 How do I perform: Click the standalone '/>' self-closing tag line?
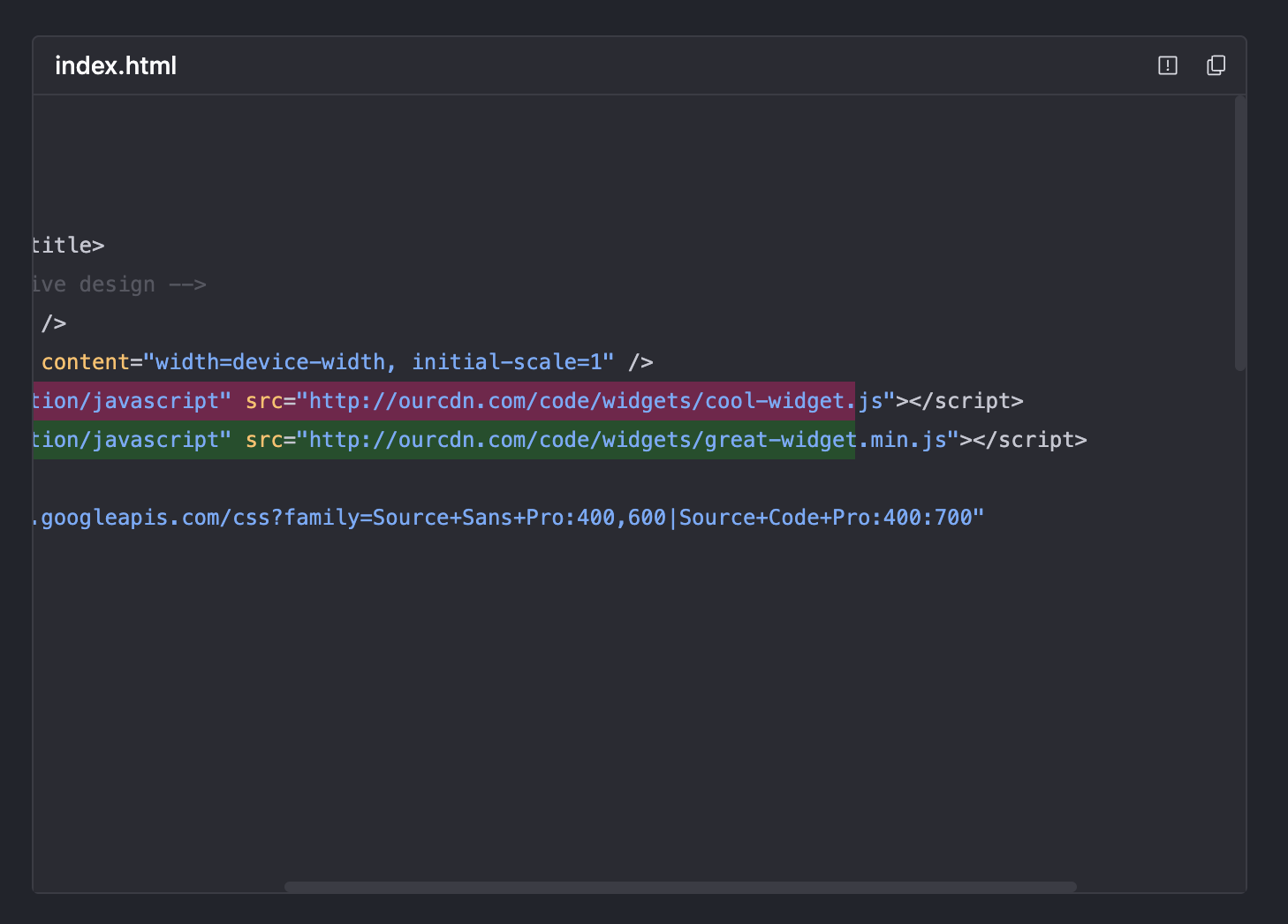click(x=54, y=323)
